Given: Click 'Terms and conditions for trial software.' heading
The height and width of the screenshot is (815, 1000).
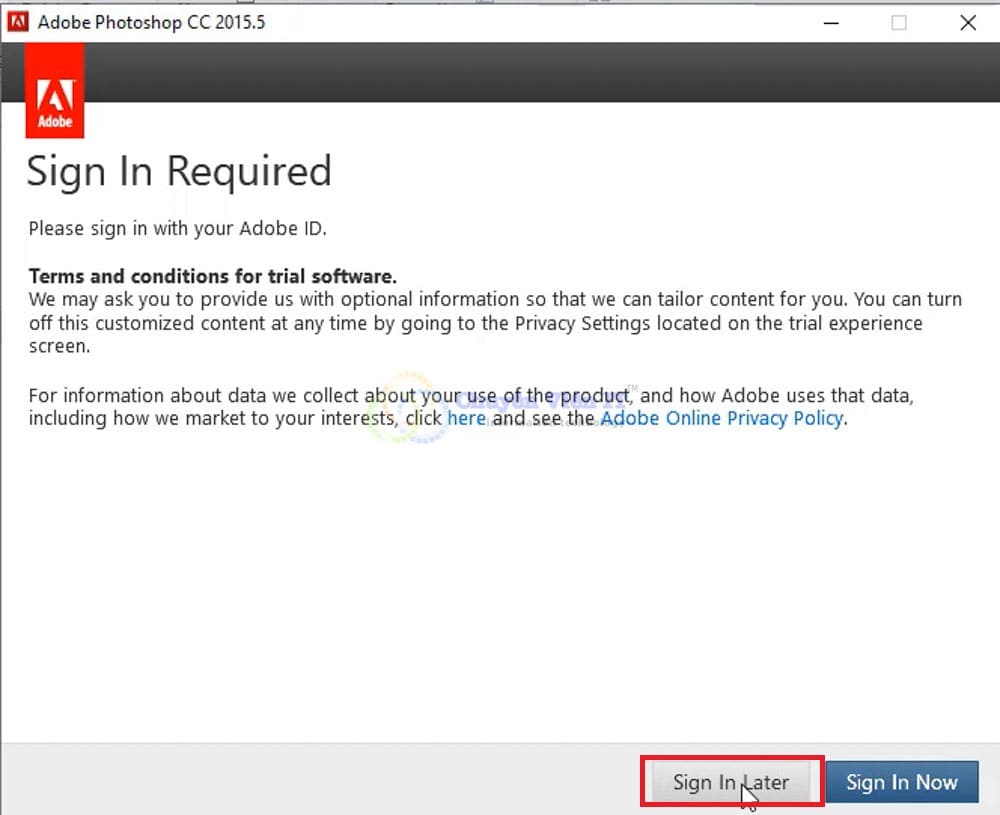Looking at the screenshot, I should coord(212,276).
